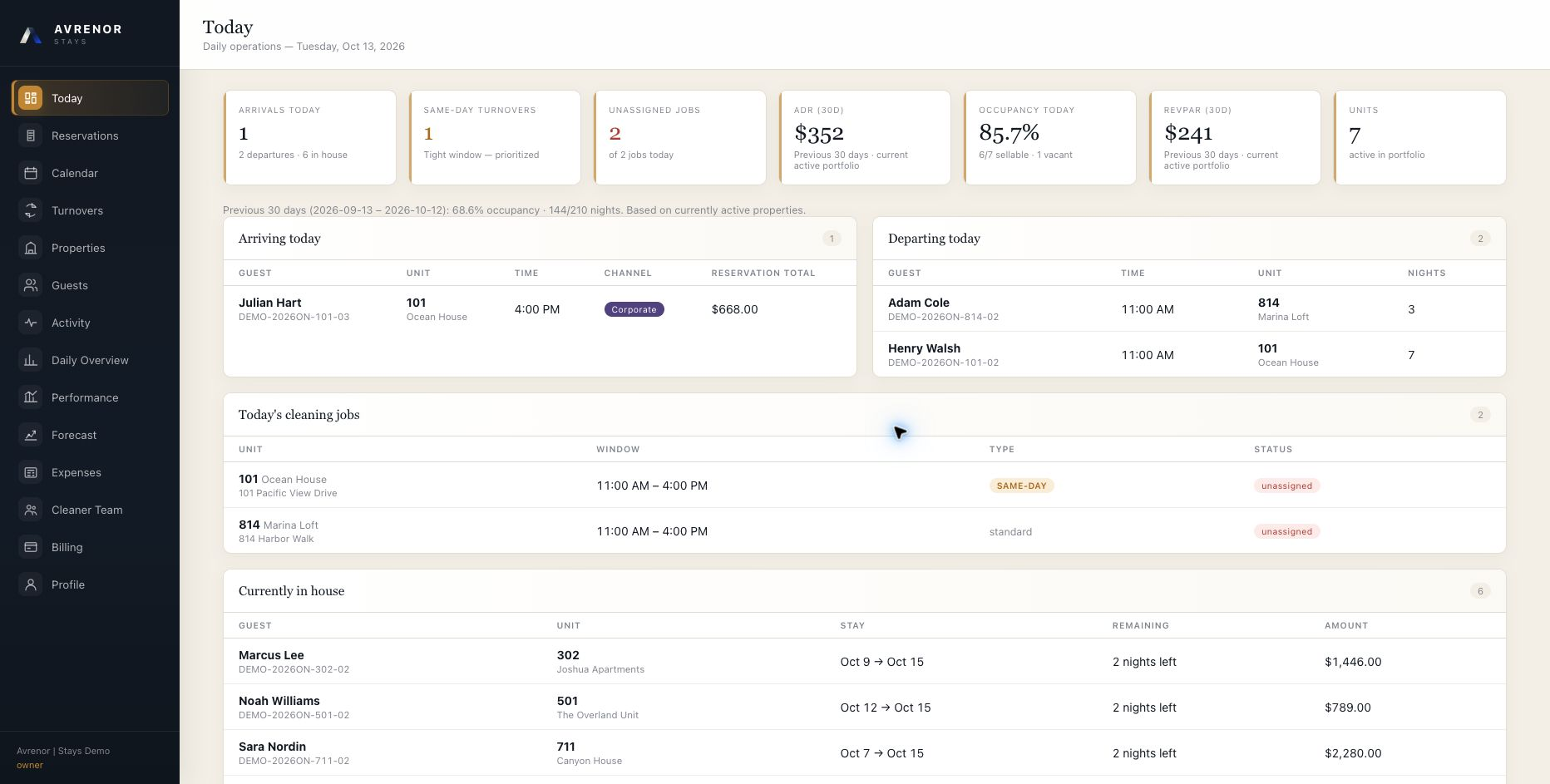Click the Daily Overview bar-chart icon
This screenshot has height=784, width=1550.
click(31, 360)
